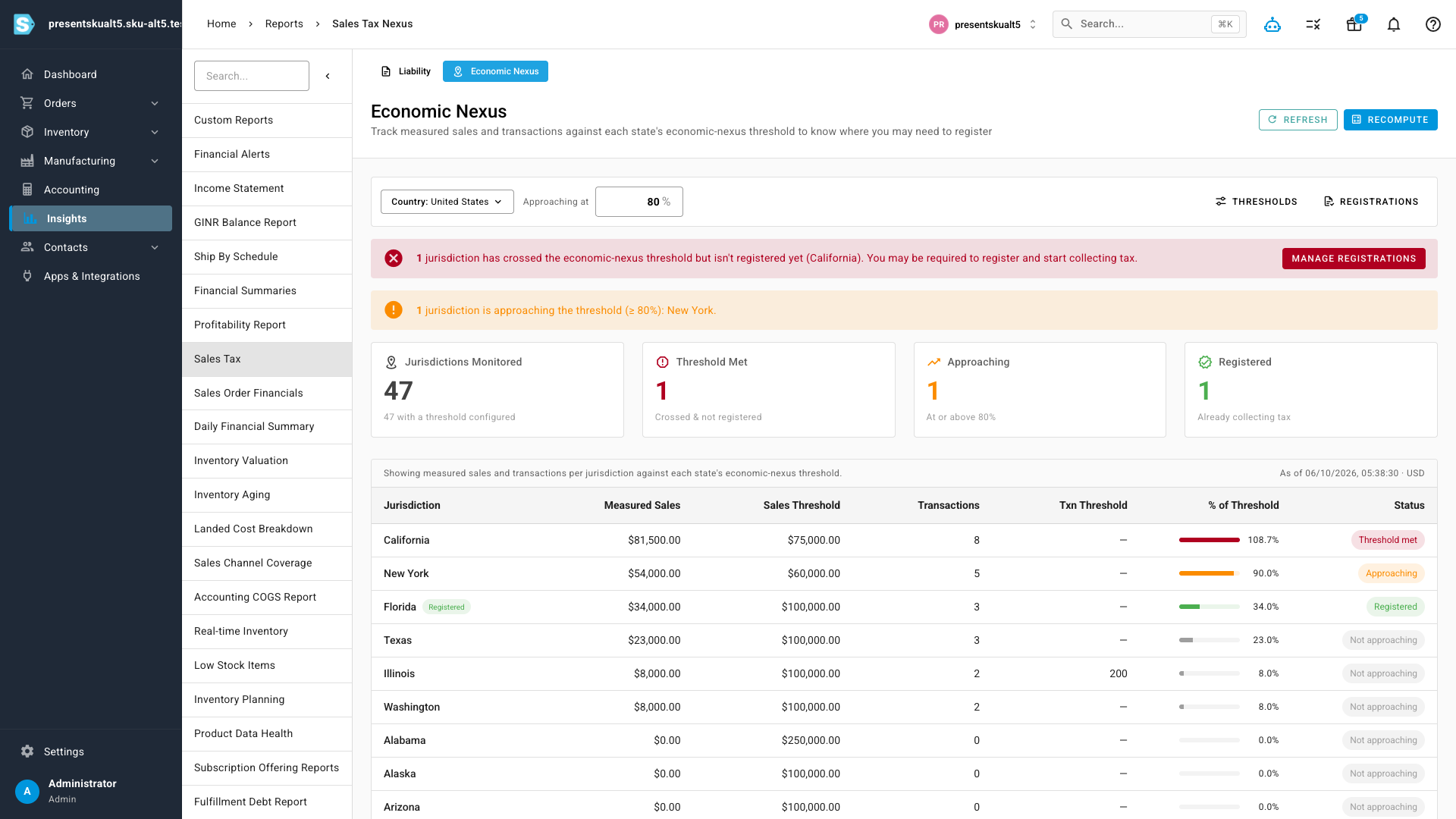Click the Texas jurisdiction row name
This screenshot has height=819, width=1456.
[x=397, y=640]
